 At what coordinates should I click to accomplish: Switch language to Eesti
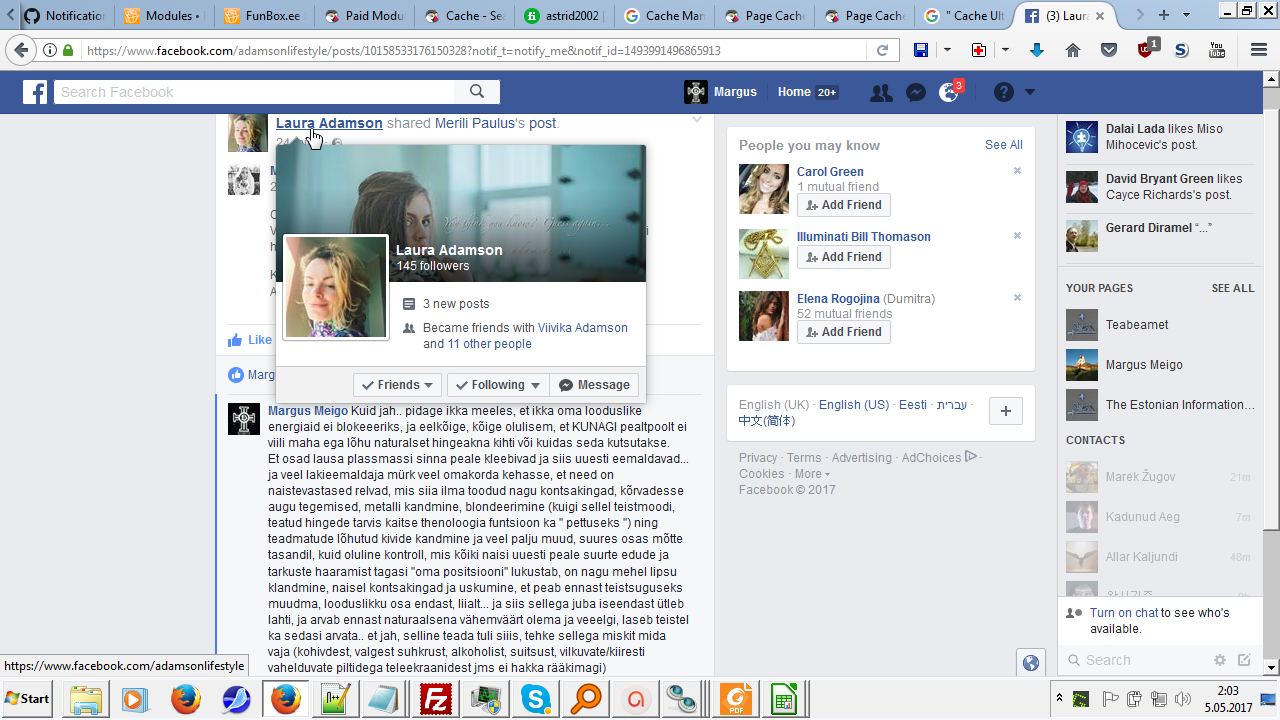pos(913,405)
